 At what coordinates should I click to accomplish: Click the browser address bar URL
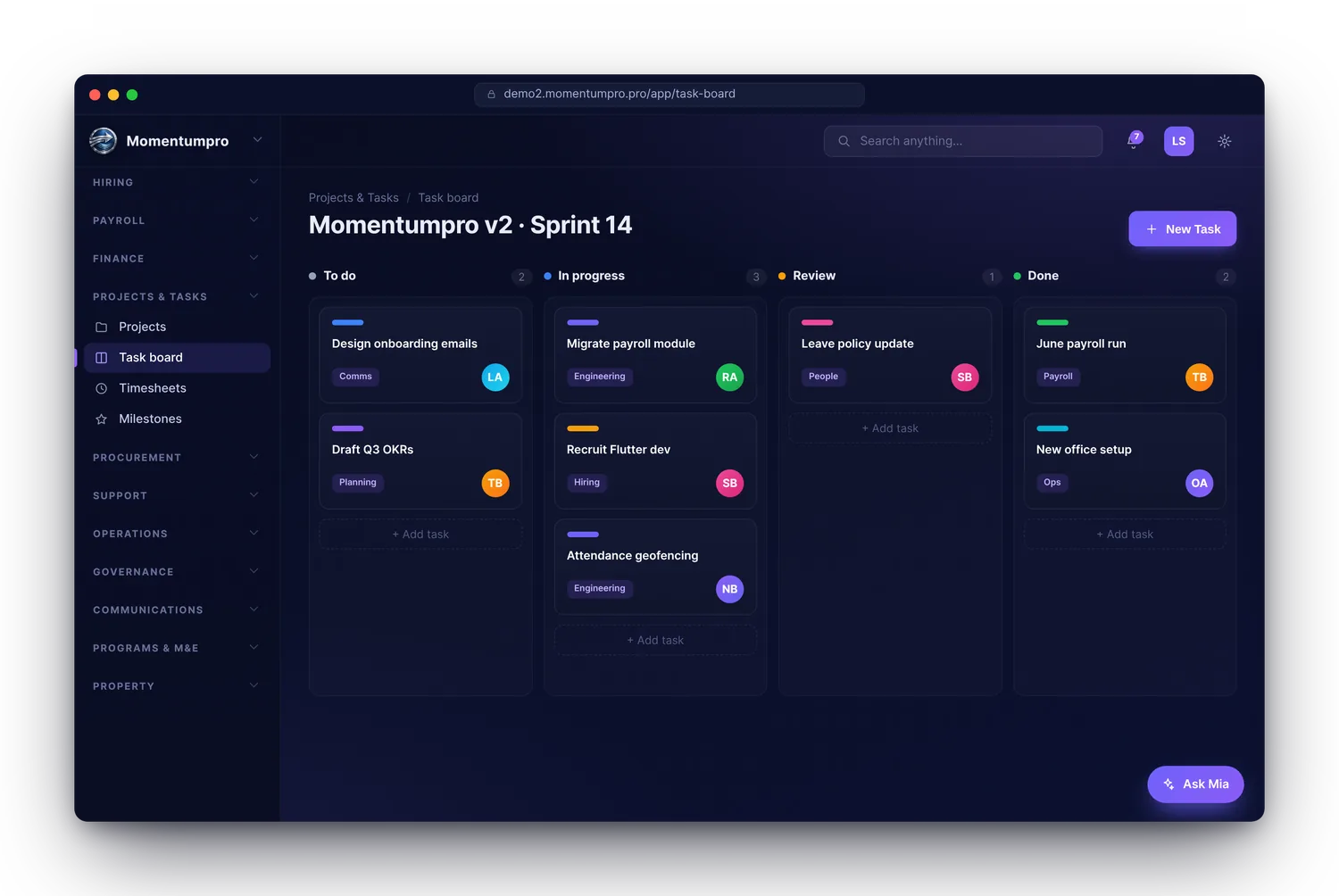pyautogui.click(x=620, y=94)
